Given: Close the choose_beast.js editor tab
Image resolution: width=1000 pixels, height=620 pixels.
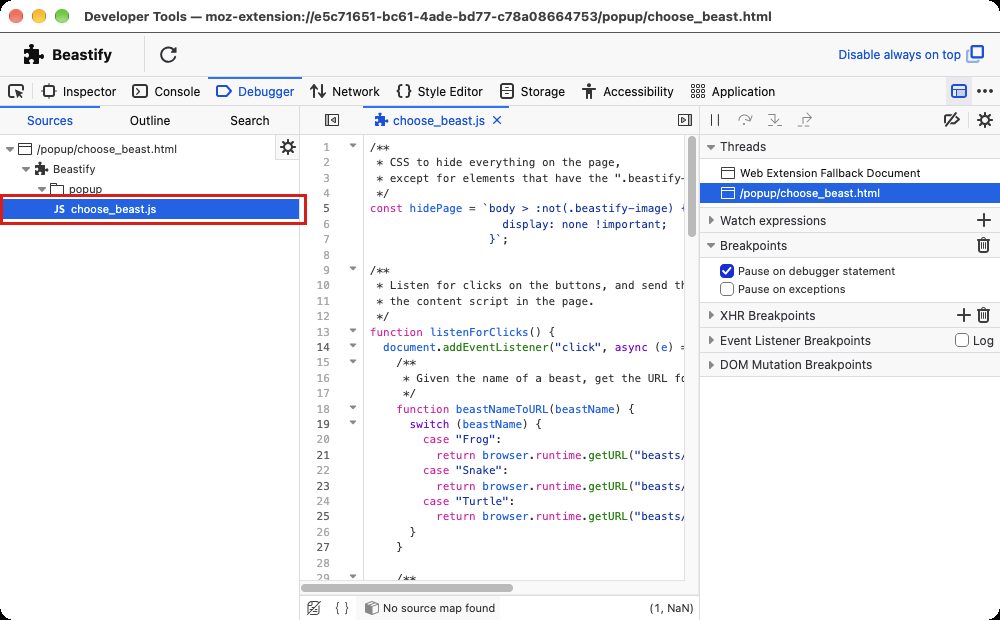Looking at the screenshot, I should click(x=497, y=120).
